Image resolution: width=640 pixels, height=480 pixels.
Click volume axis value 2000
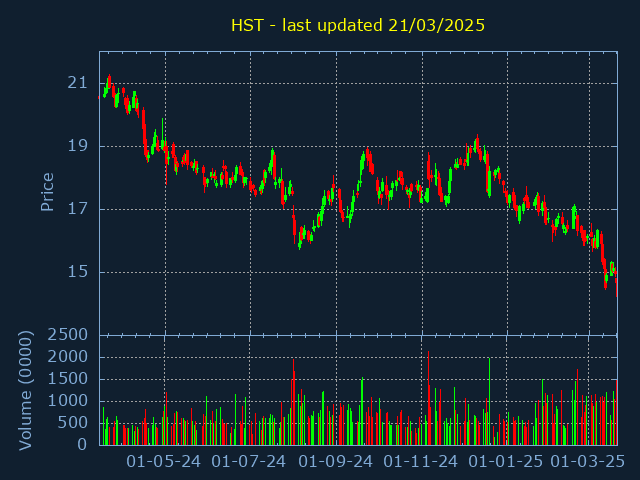tap(68, 357)
